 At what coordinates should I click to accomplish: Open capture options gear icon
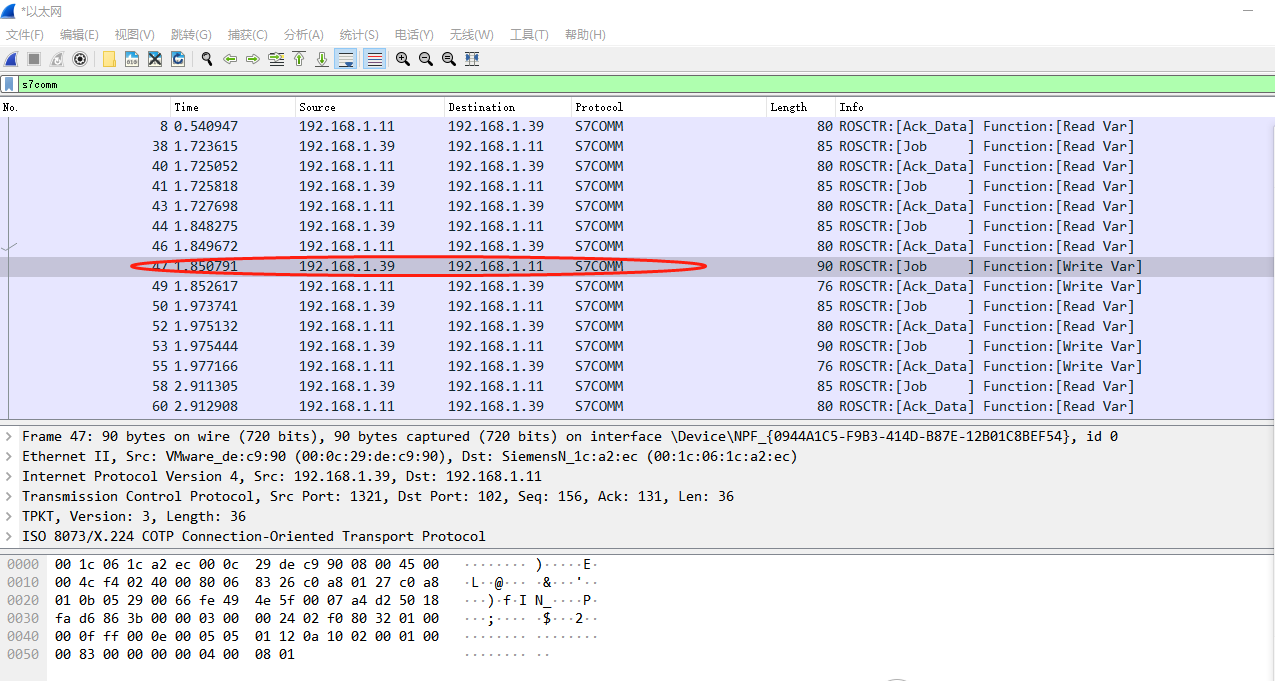coord(80,59)
